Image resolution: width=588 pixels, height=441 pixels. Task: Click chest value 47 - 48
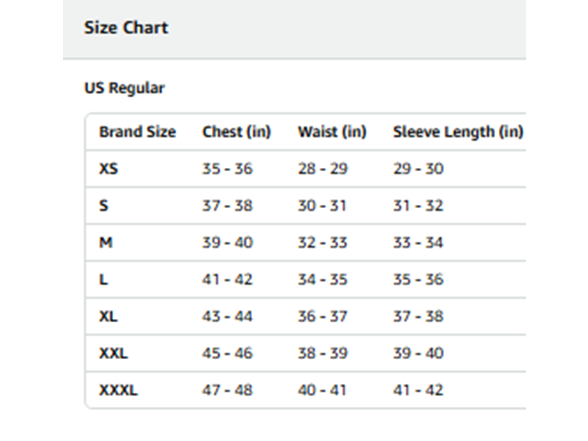tap(227, 390)
